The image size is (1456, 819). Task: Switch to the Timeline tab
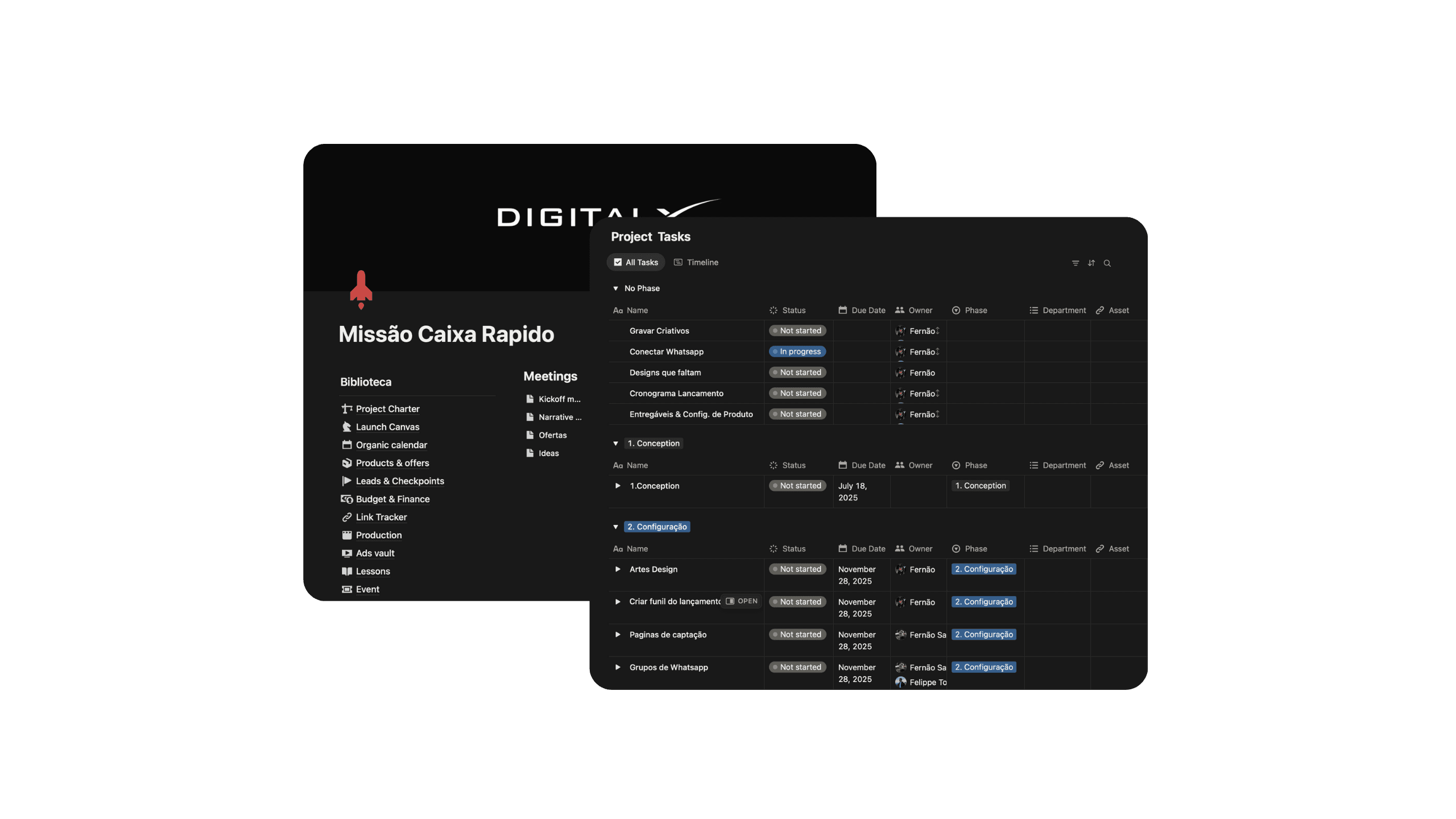coord(696,262)
